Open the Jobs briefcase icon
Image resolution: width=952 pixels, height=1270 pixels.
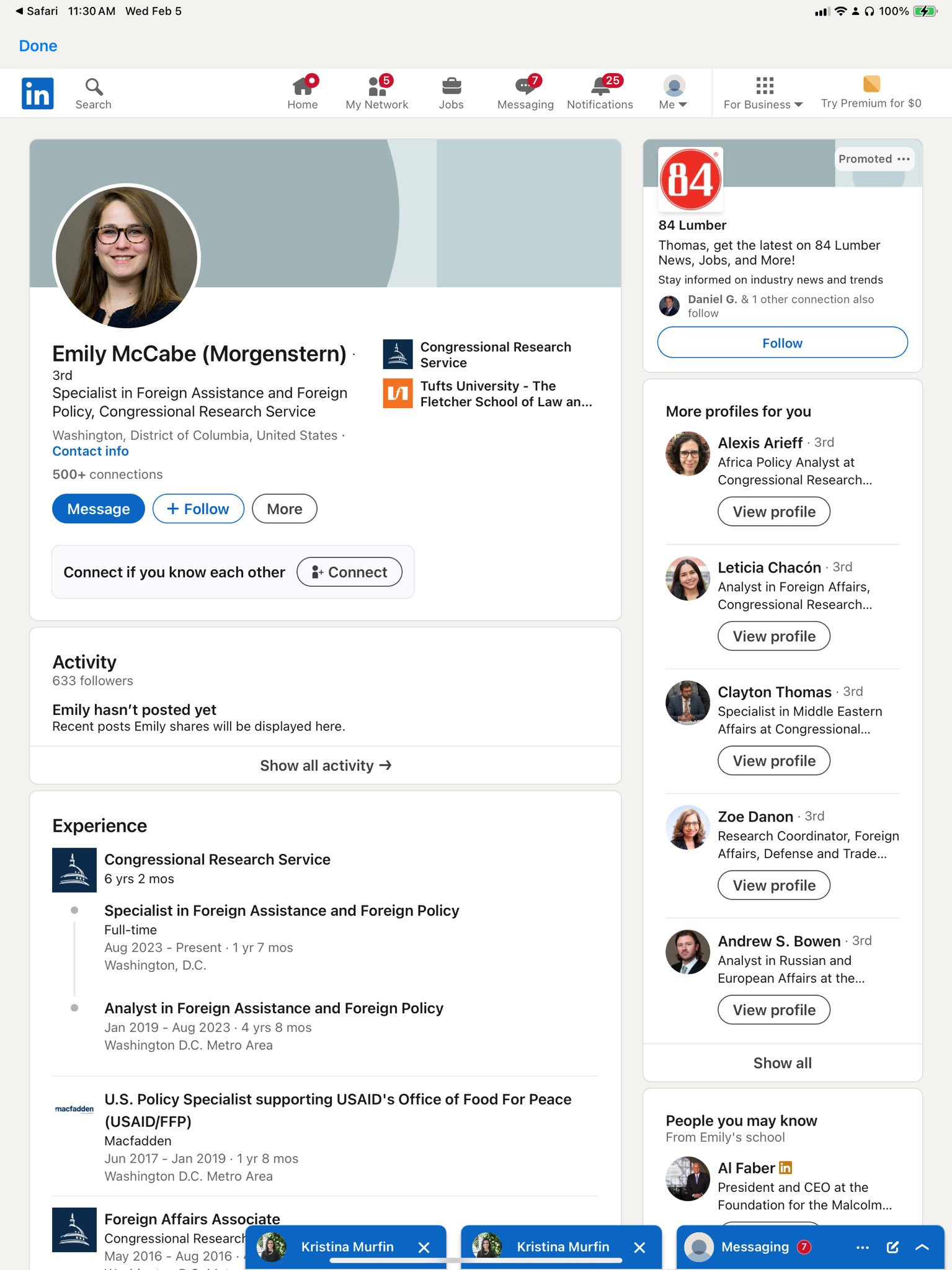pos(451,93)
